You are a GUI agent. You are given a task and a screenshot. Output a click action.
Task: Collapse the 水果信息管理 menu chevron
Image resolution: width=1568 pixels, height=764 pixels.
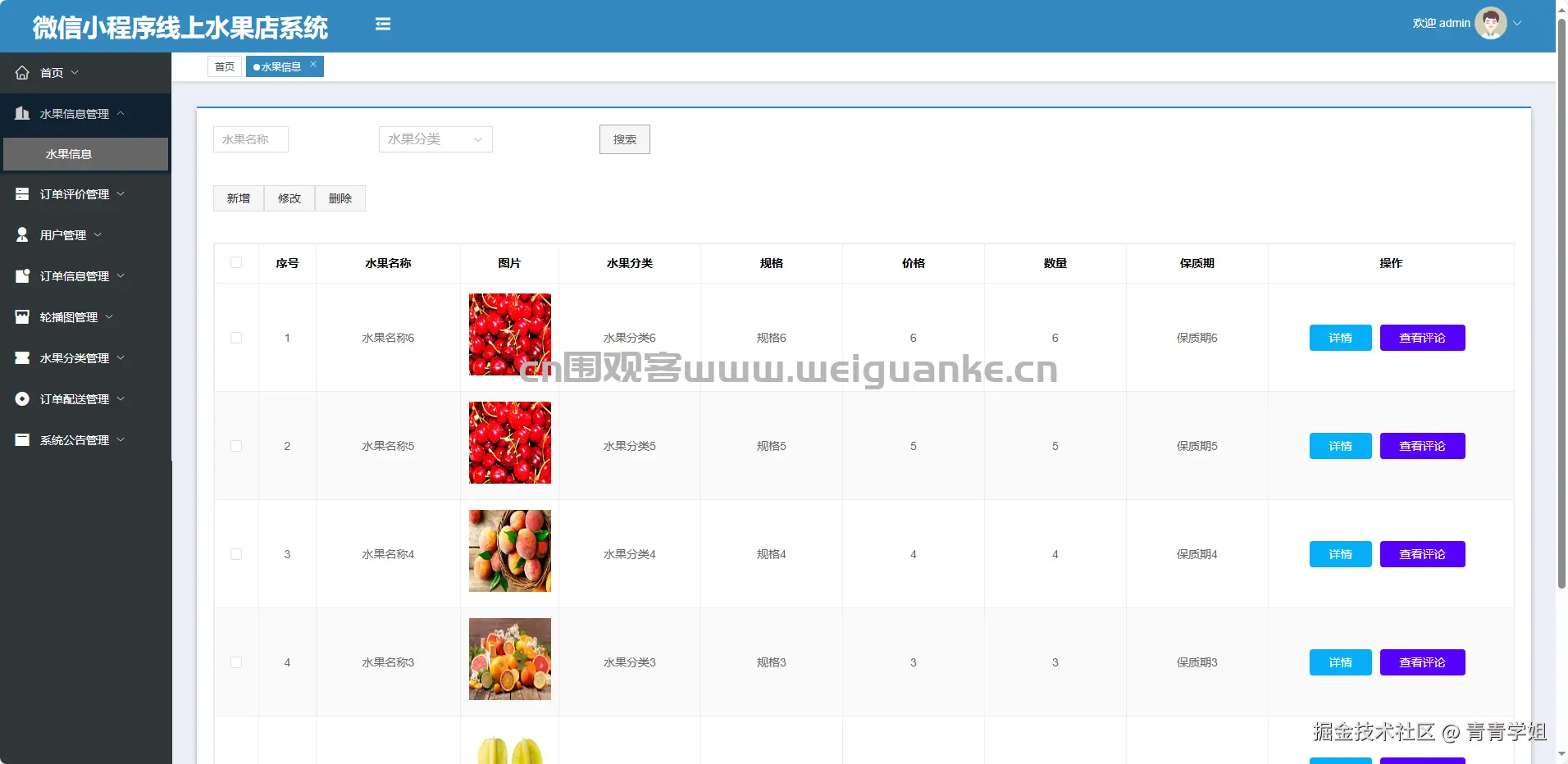pyautogui.click(x=121, y=113)
